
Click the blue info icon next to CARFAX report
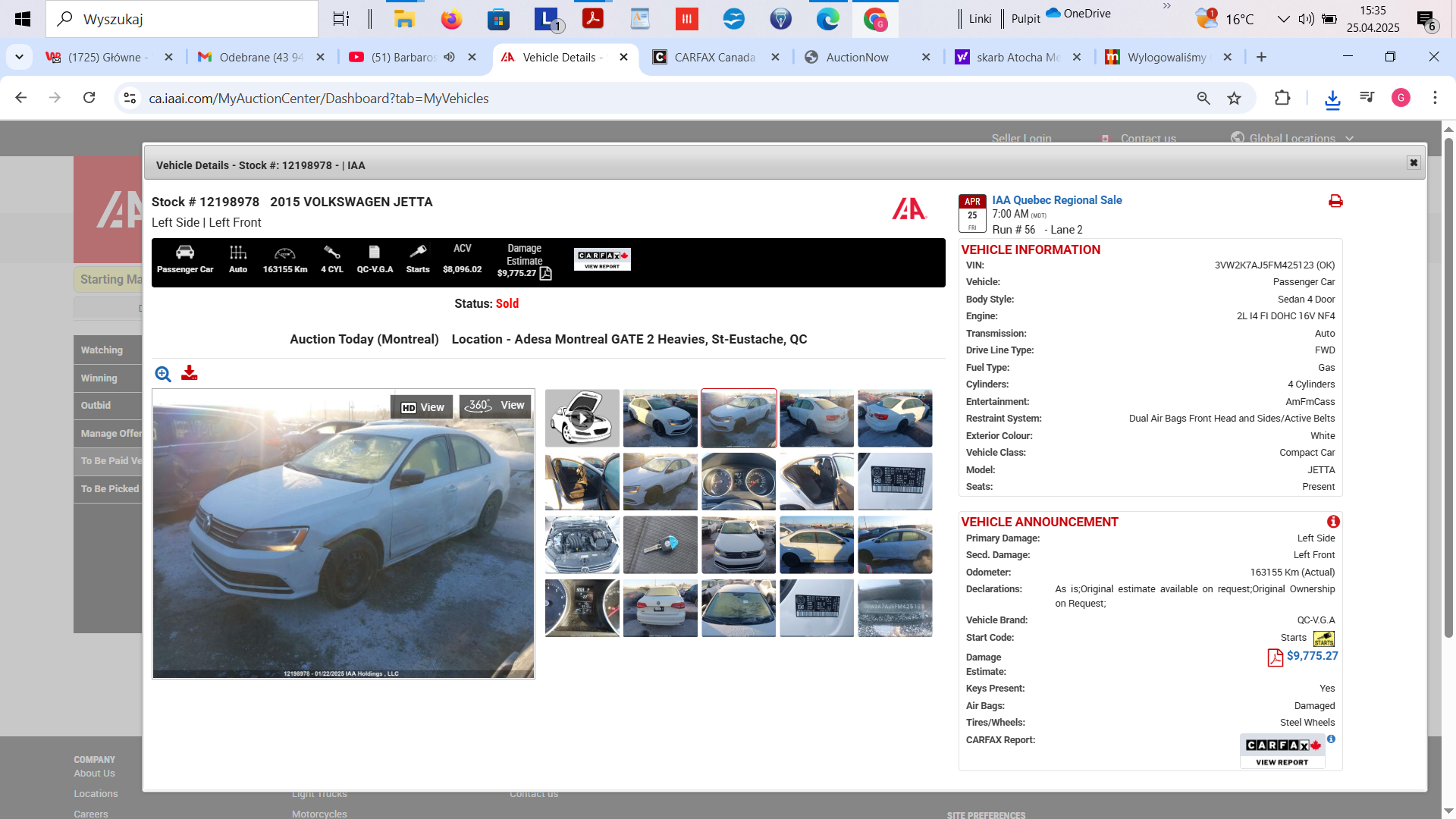point(1332,739)
